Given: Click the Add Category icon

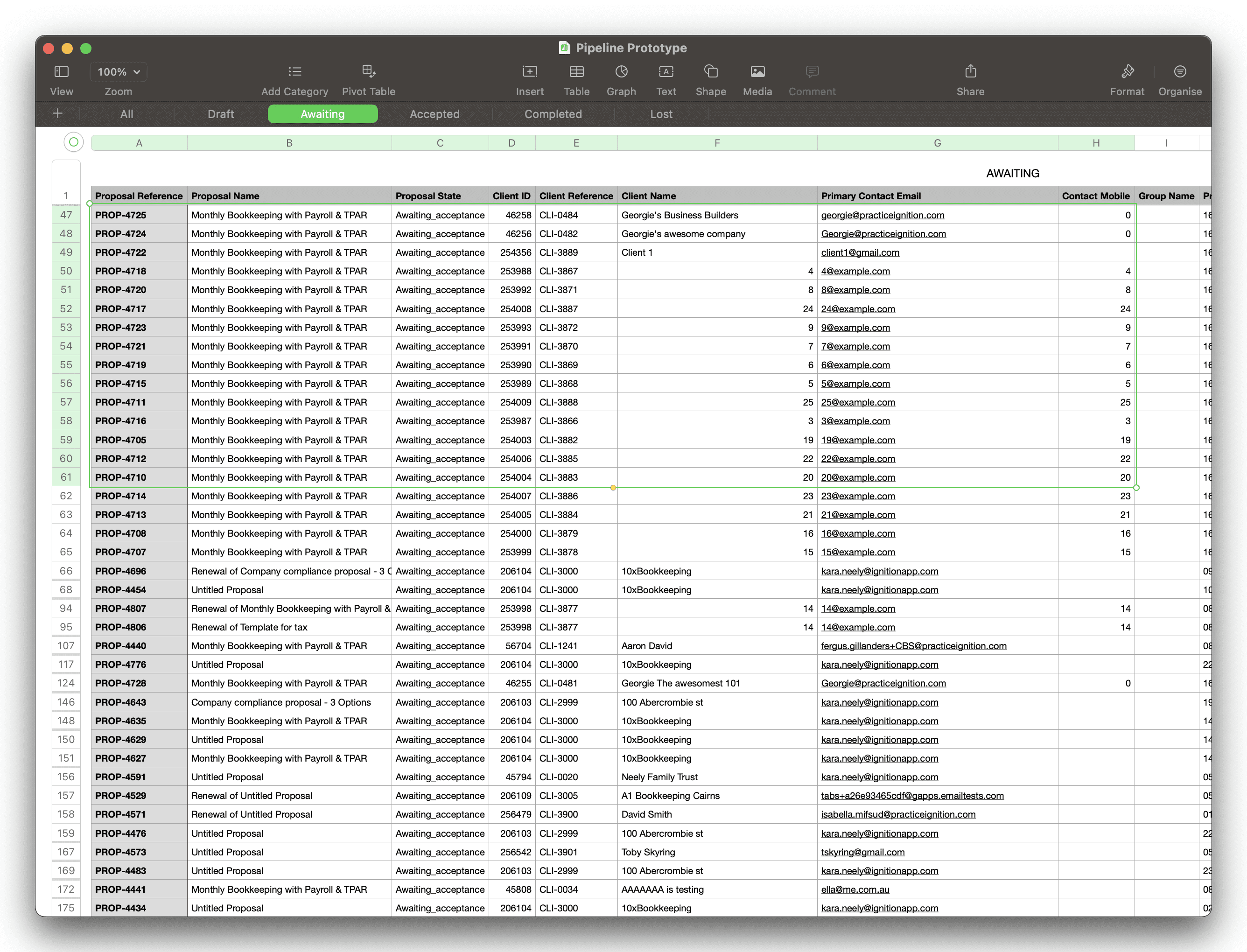Looking at the screenshot, I should (294, 72).
